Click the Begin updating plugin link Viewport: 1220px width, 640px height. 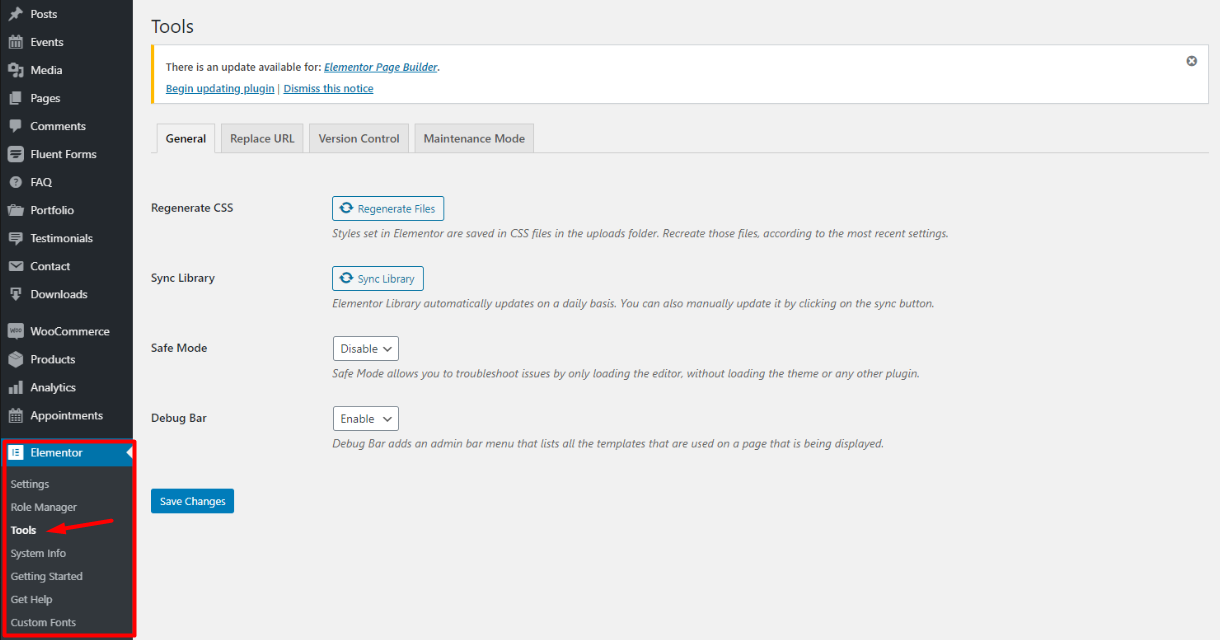[220, 89]
